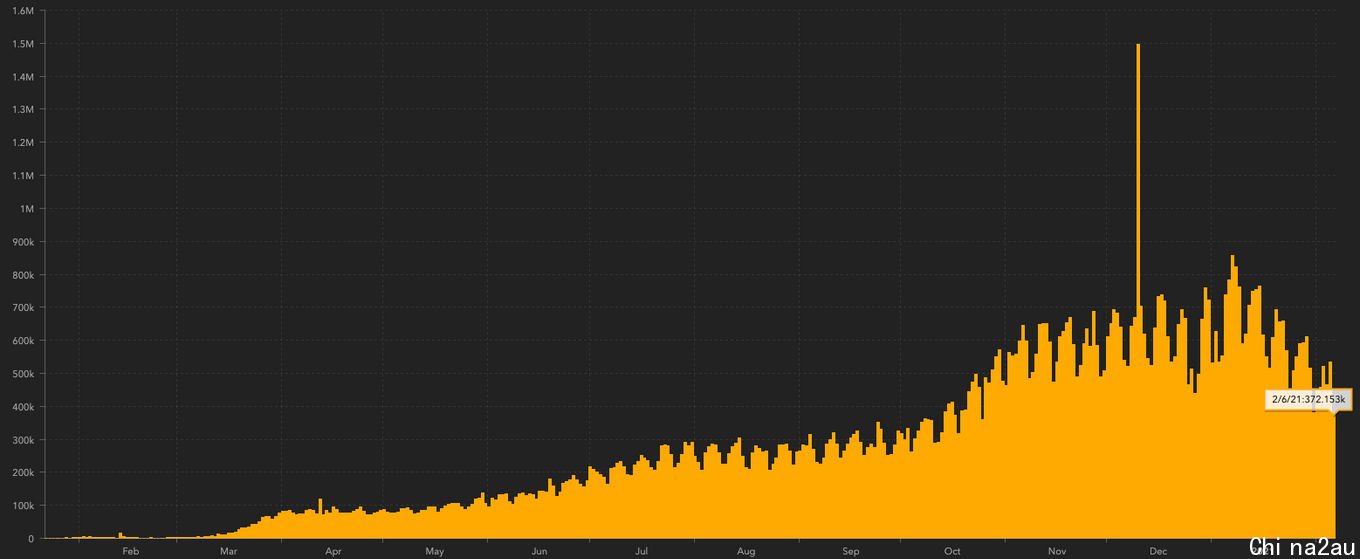Click the Jul x-axis label
Screen dimensions: 1360x559
tap(641, 551)
